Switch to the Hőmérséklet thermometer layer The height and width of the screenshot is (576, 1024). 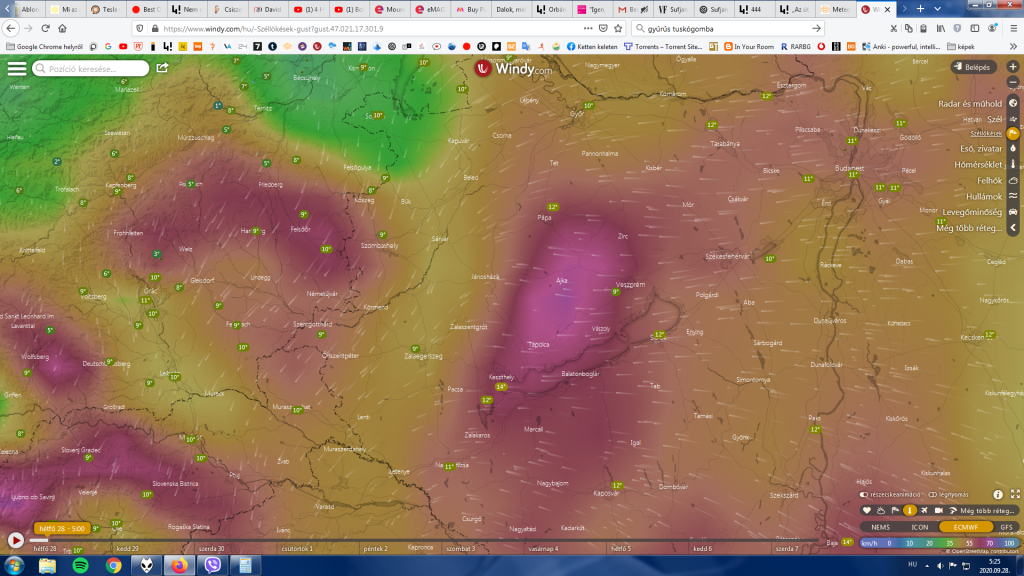click(x=1013, y=164)
